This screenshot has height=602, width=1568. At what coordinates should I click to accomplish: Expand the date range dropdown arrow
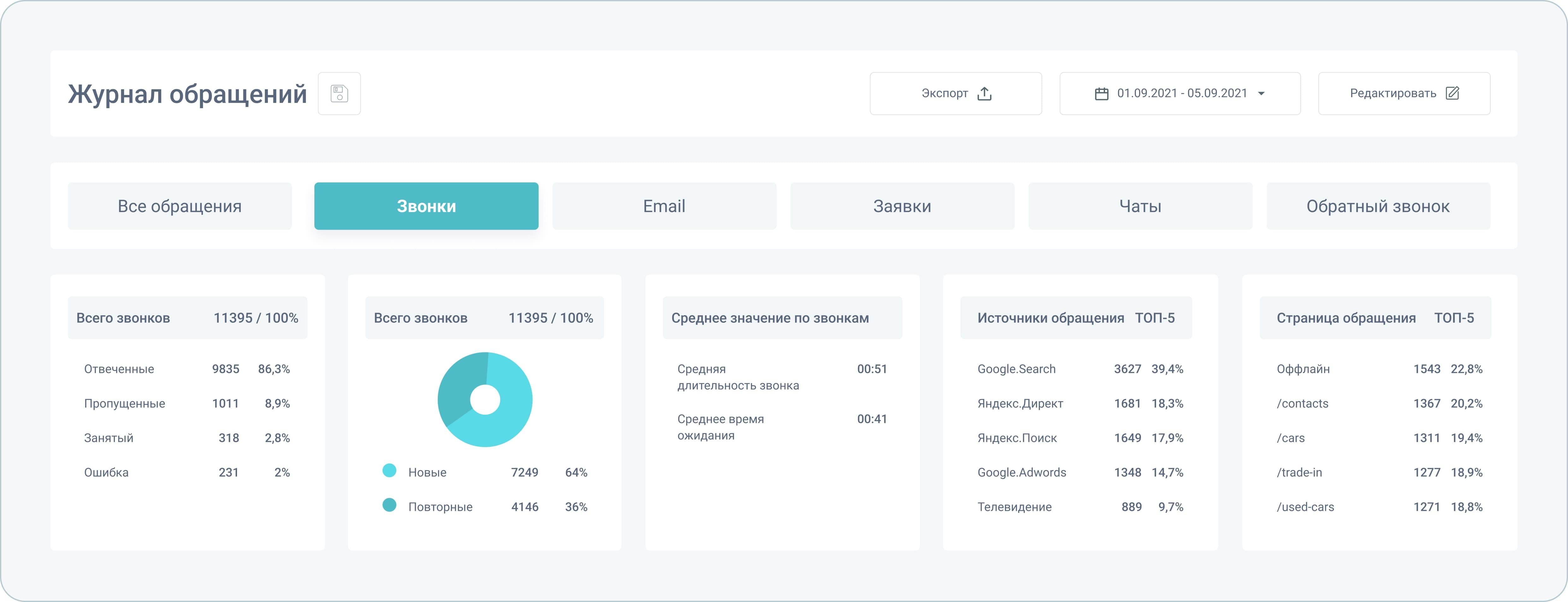(1261, 94)
